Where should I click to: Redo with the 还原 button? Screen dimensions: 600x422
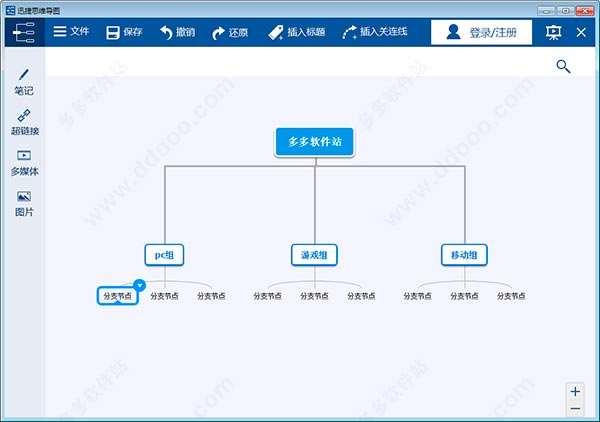(x=230, y=33)
